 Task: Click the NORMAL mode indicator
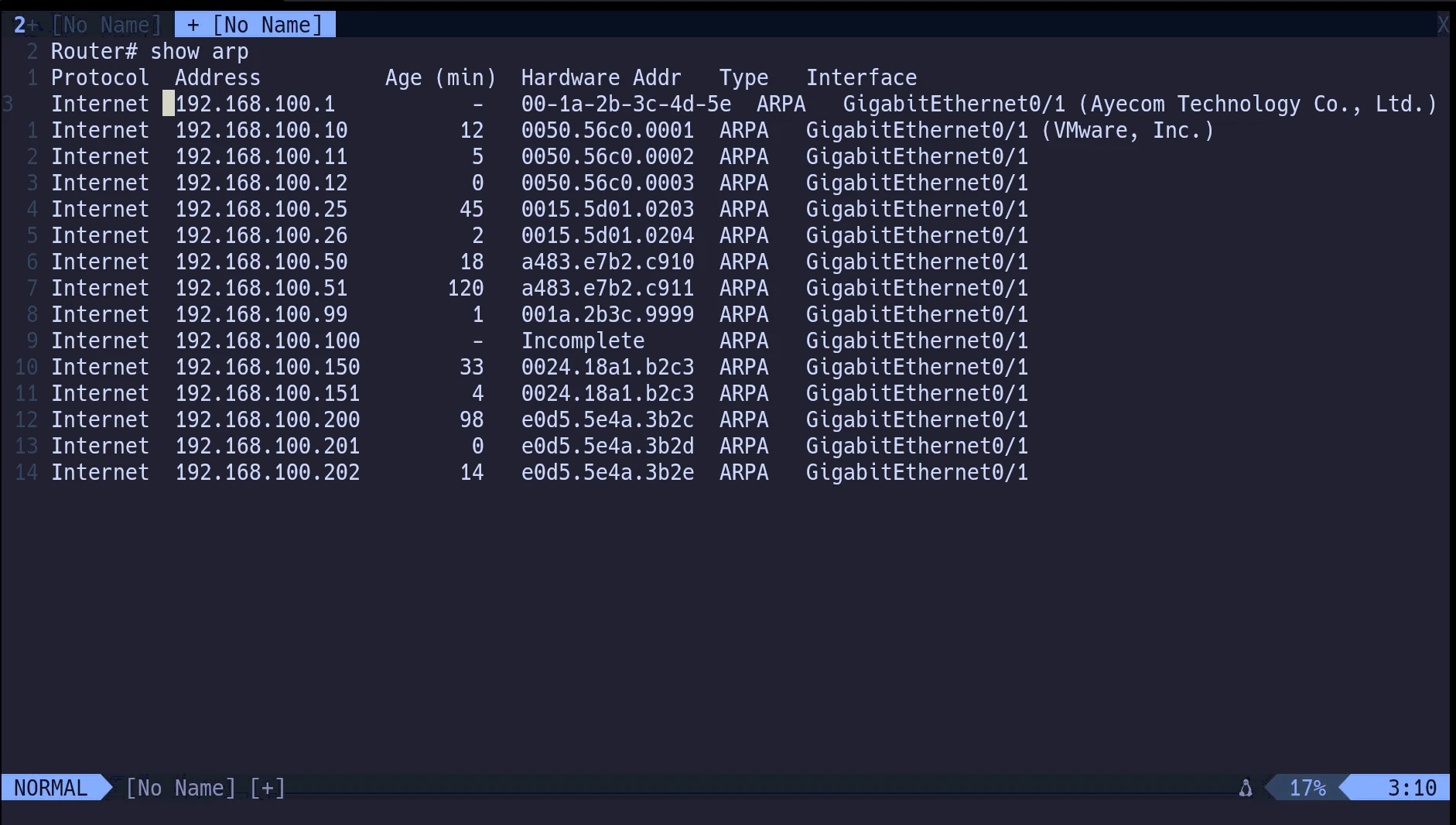coord(51,788)
